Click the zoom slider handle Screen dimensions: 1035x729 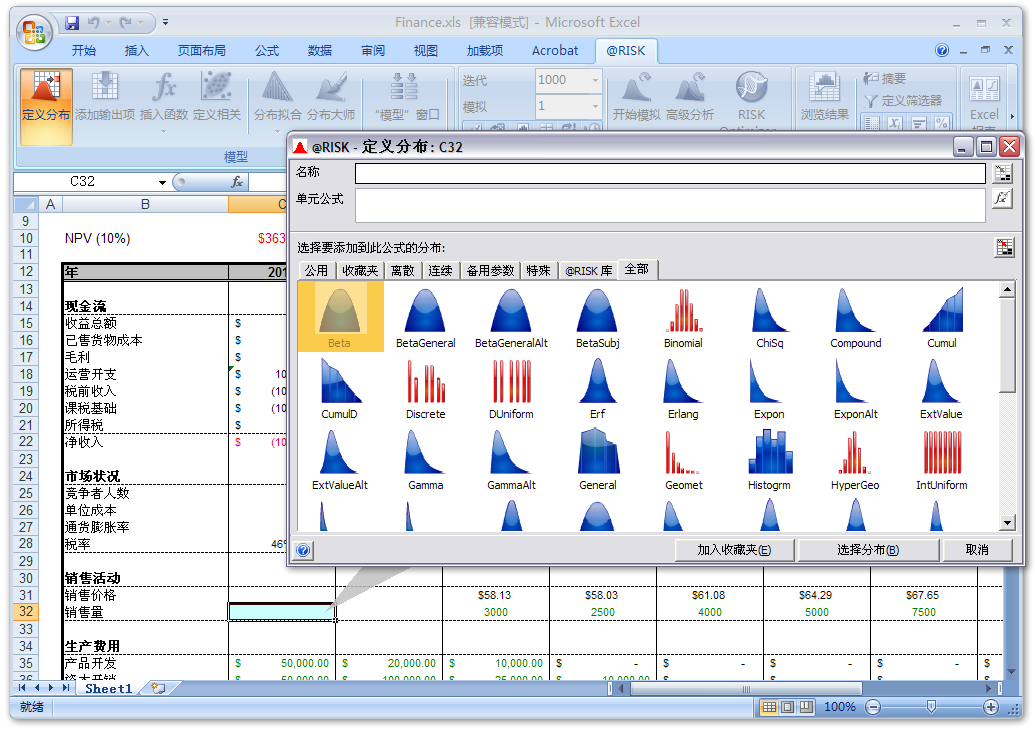click(931, 707)
